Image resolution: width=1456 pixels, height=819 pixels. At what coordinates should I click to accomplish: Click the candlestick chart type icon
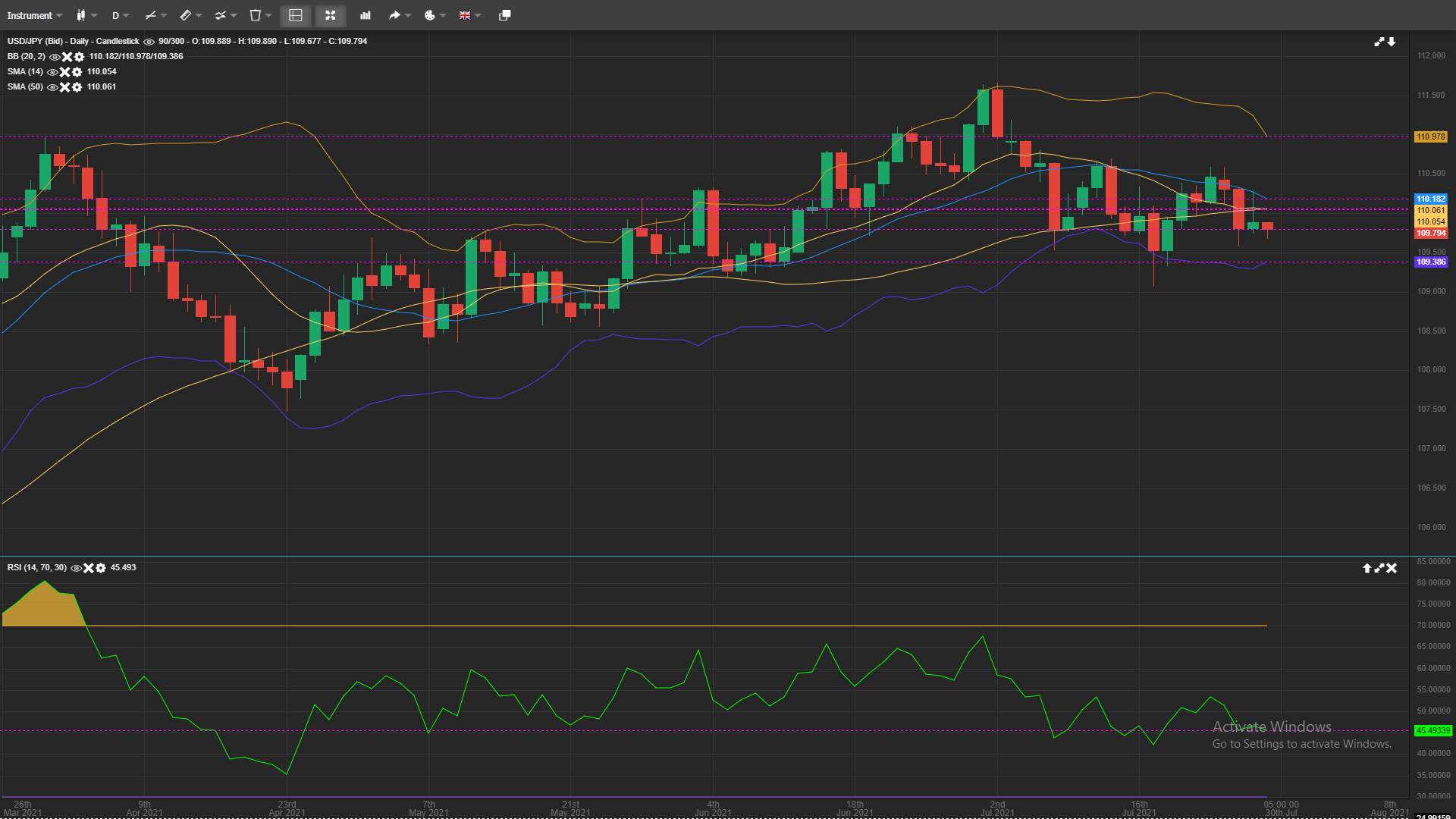coord(80,15)
